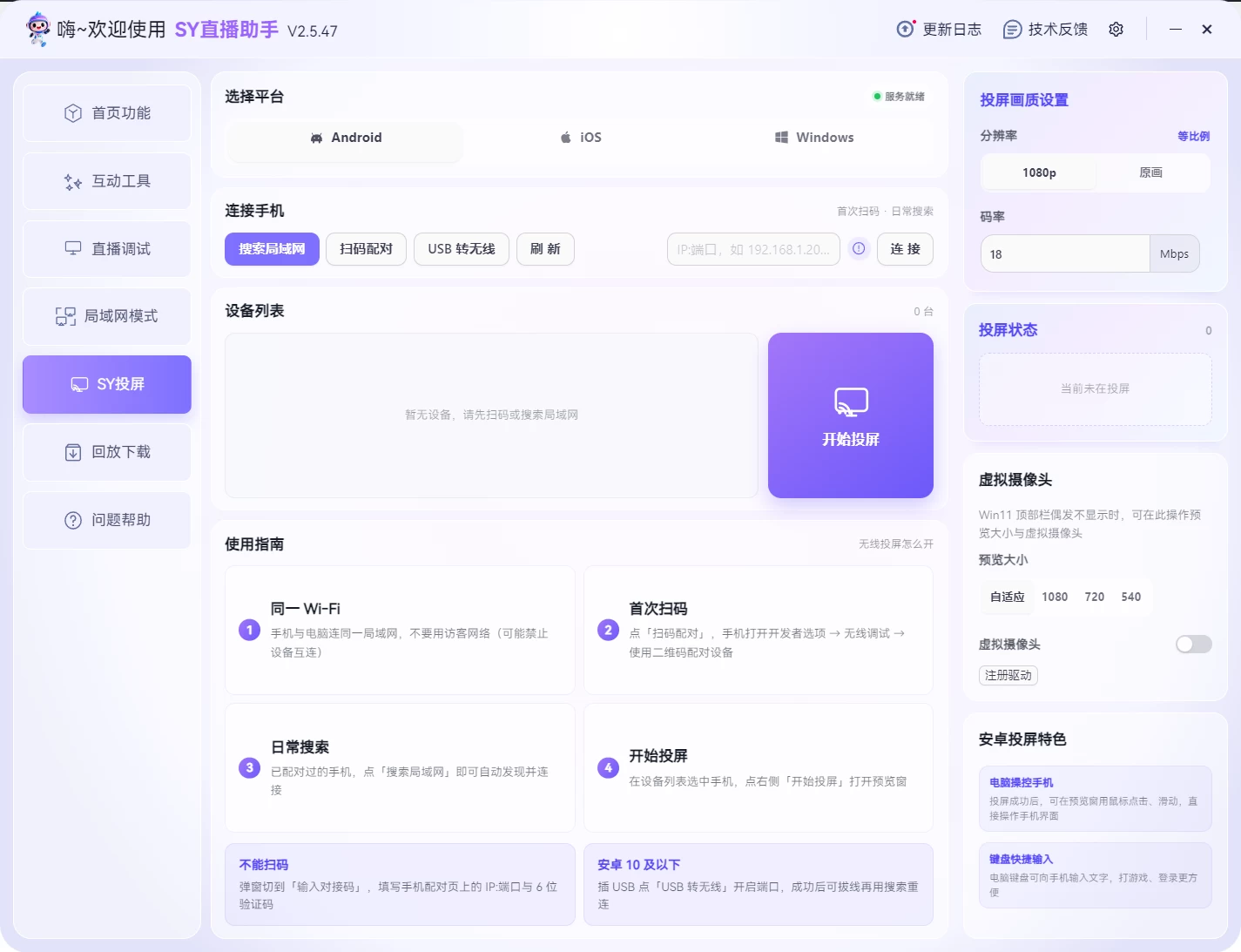Image resolution: width=1241 pixels, height=952 pixels.
Task: Switch to 局域网模式 in sidebar
Action: tap(107, 316)
